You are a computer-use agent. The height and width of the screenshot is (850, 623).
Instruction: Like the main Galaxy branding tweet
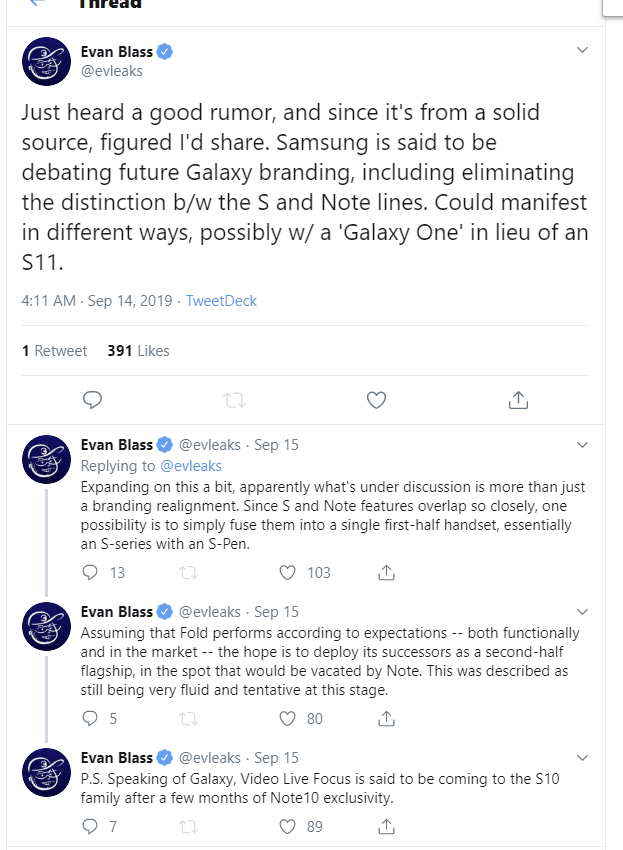click(x=376, y=400)
